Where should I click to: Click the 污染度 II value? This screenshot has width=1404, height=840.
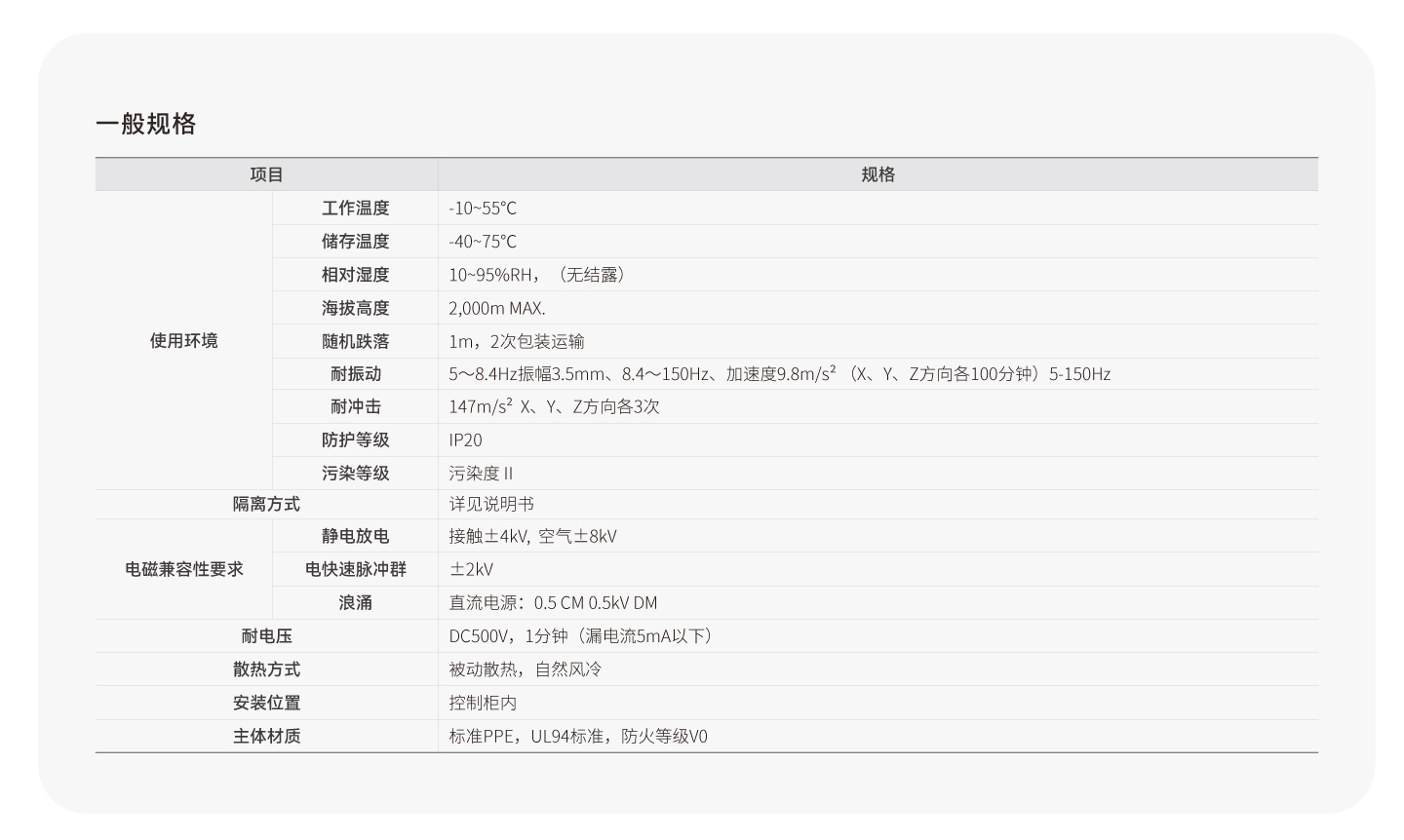point(479,473)
